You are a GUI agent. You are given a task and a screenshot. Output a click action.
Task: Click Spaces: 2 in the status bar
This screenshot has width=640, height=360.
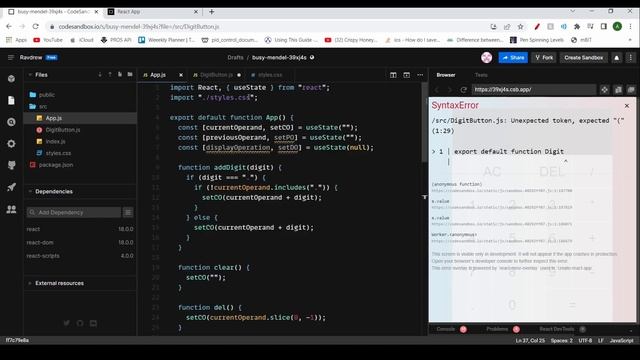pos(562,340)
